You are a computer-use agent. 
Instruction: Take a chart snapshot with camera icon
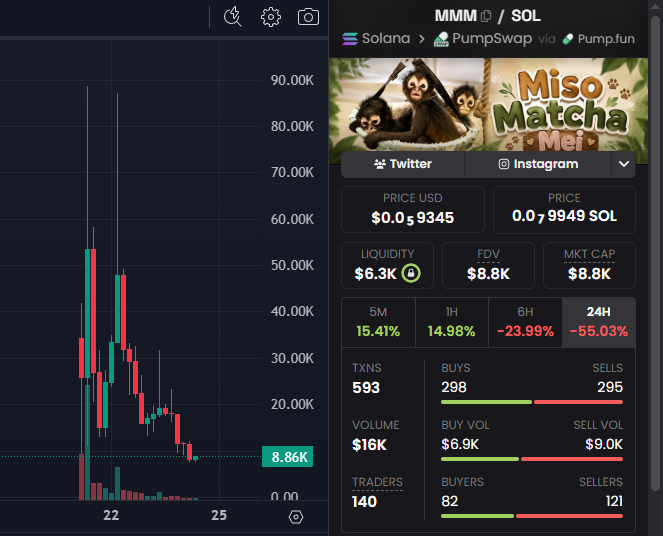click(308, 17)
